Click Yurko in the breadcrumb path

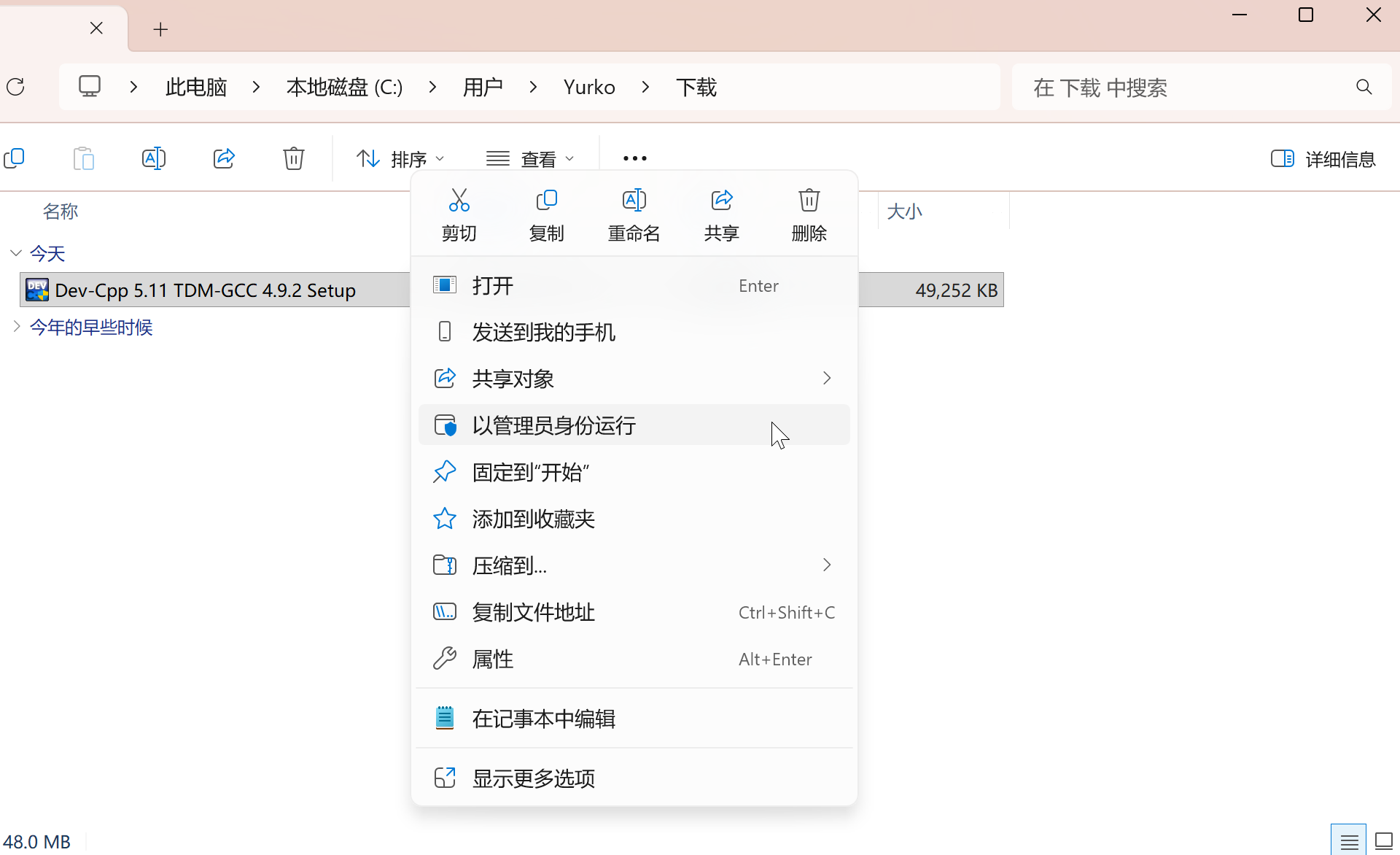pyautogui.click(x=589, y=88)
